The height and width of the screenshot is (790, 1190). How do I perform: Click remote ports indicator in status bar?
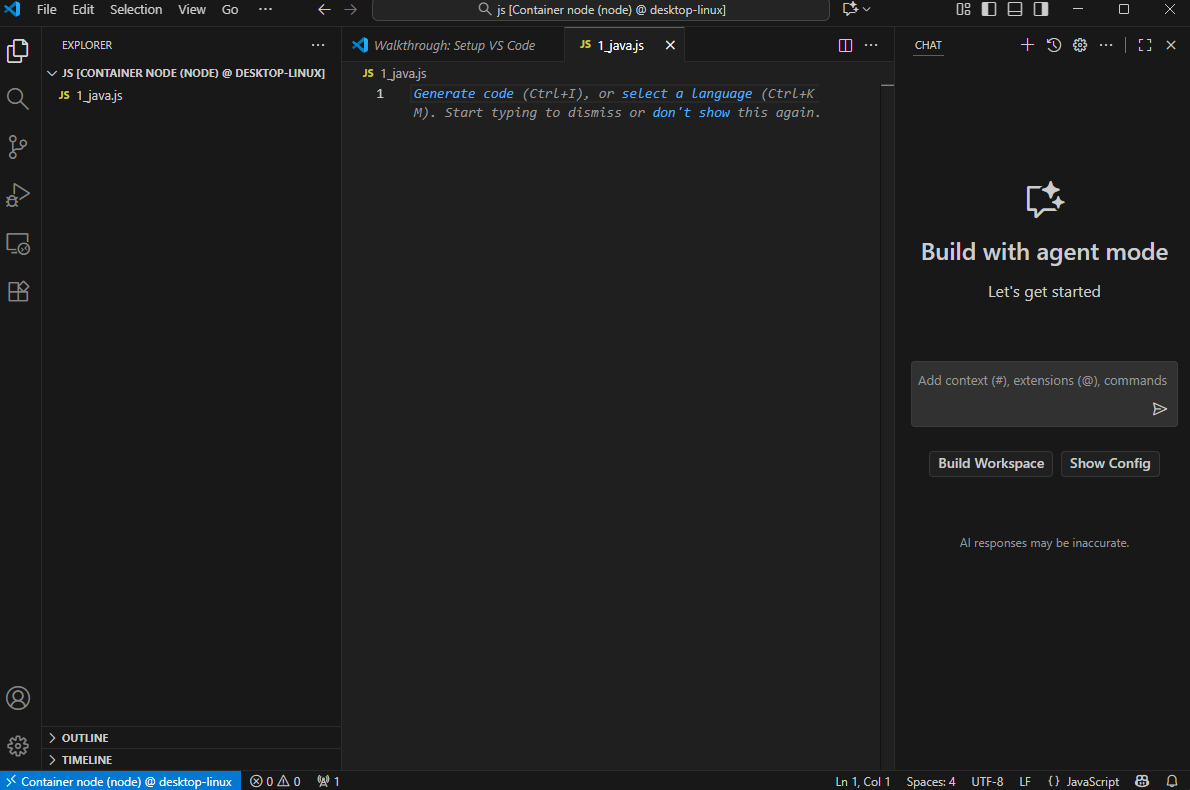click(329, 781)
